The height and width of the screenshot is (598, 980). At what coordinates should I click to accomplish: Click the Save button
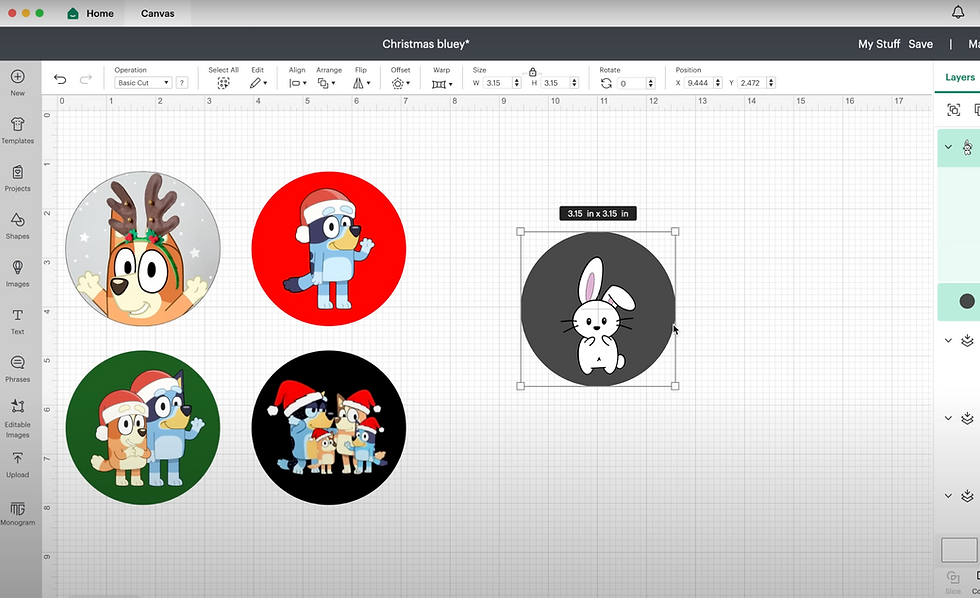(x=921, y=44)
